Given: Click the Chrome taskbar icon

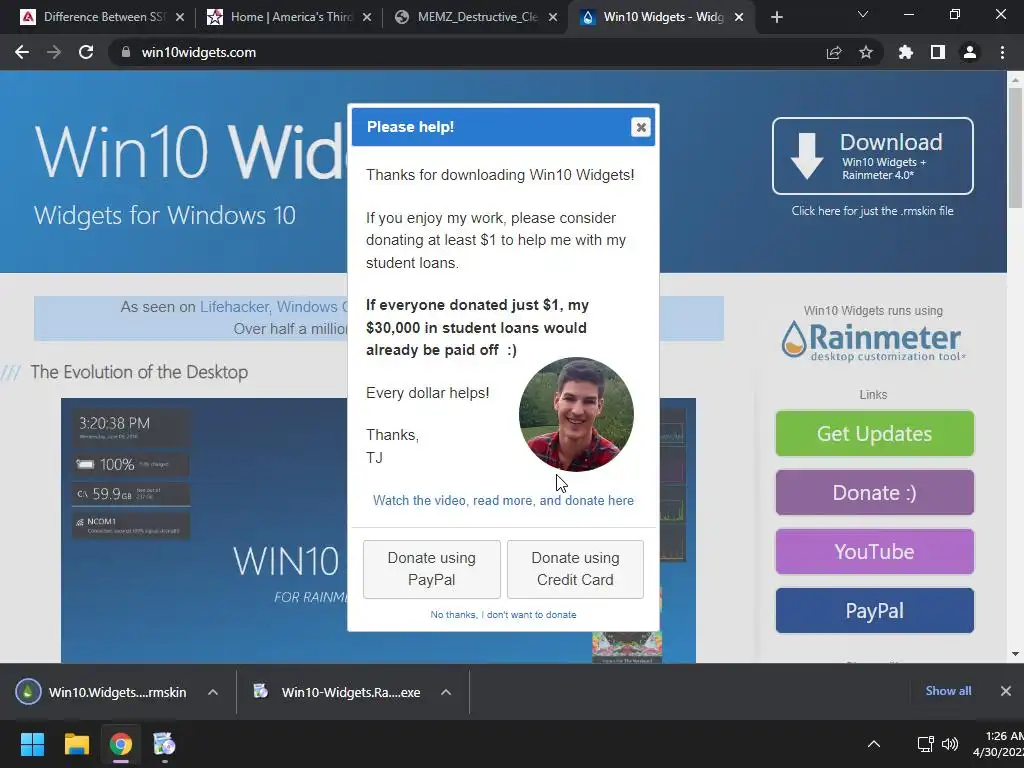Looking at the screenshot, I should pos(121,744).
